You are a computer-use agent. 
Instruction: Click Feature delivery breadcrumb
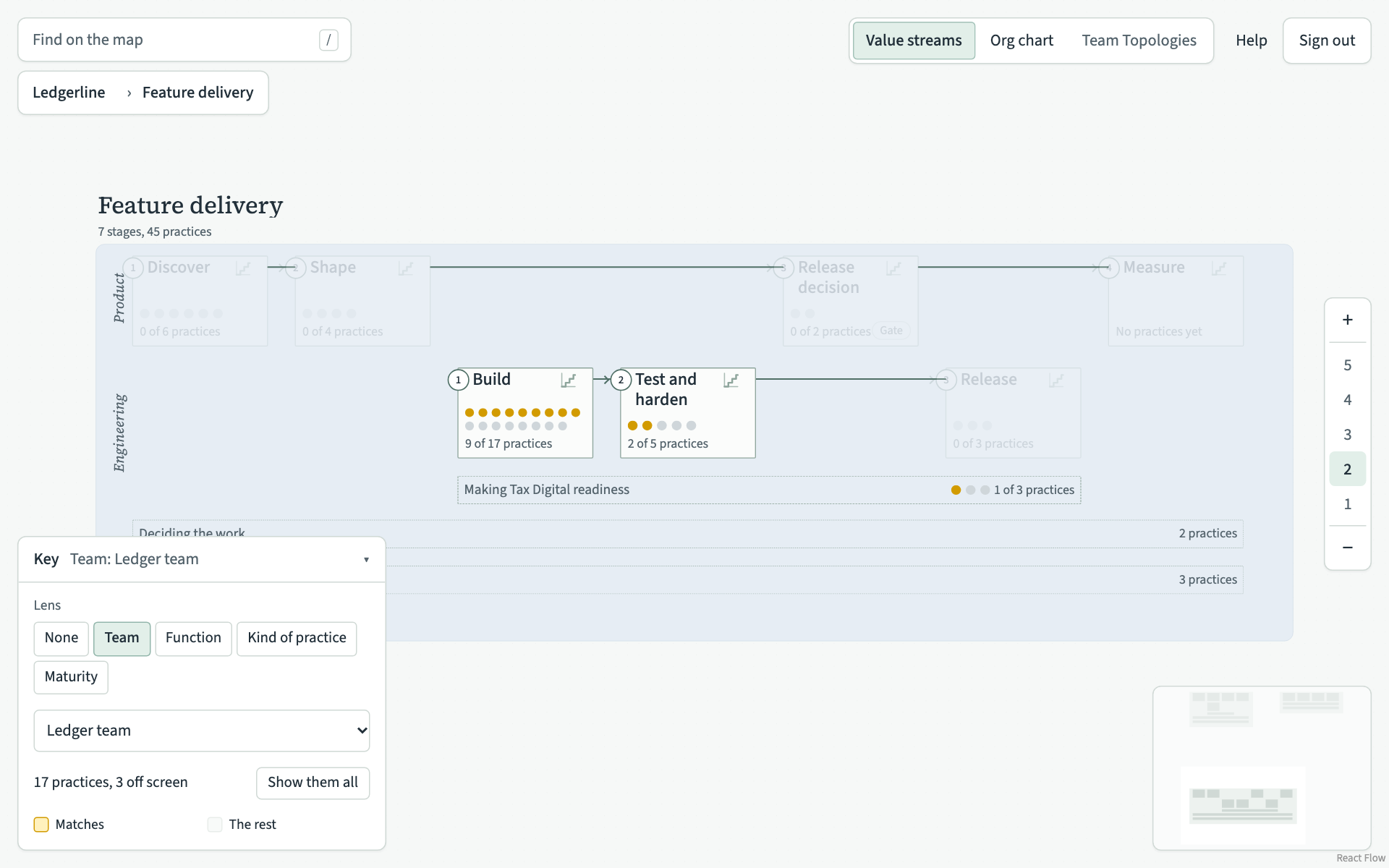point(197,93)
